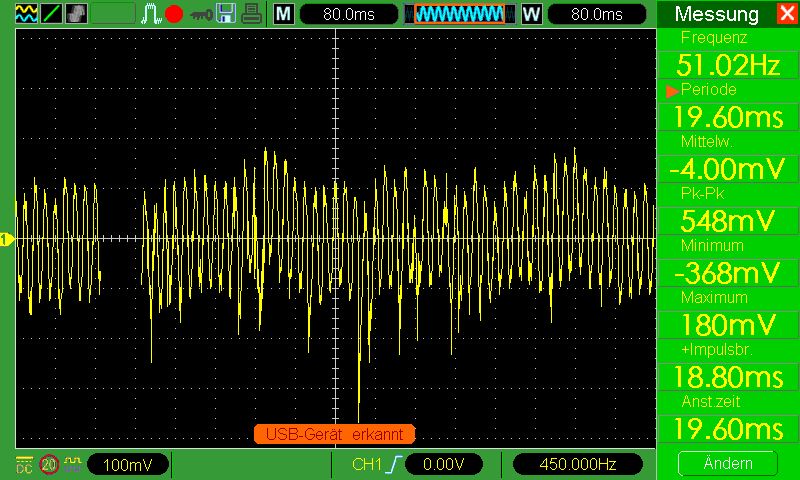Viewport: 800px width, 480px height.
Task: Select the Periode measurement label
Action: tap(708, 90)
